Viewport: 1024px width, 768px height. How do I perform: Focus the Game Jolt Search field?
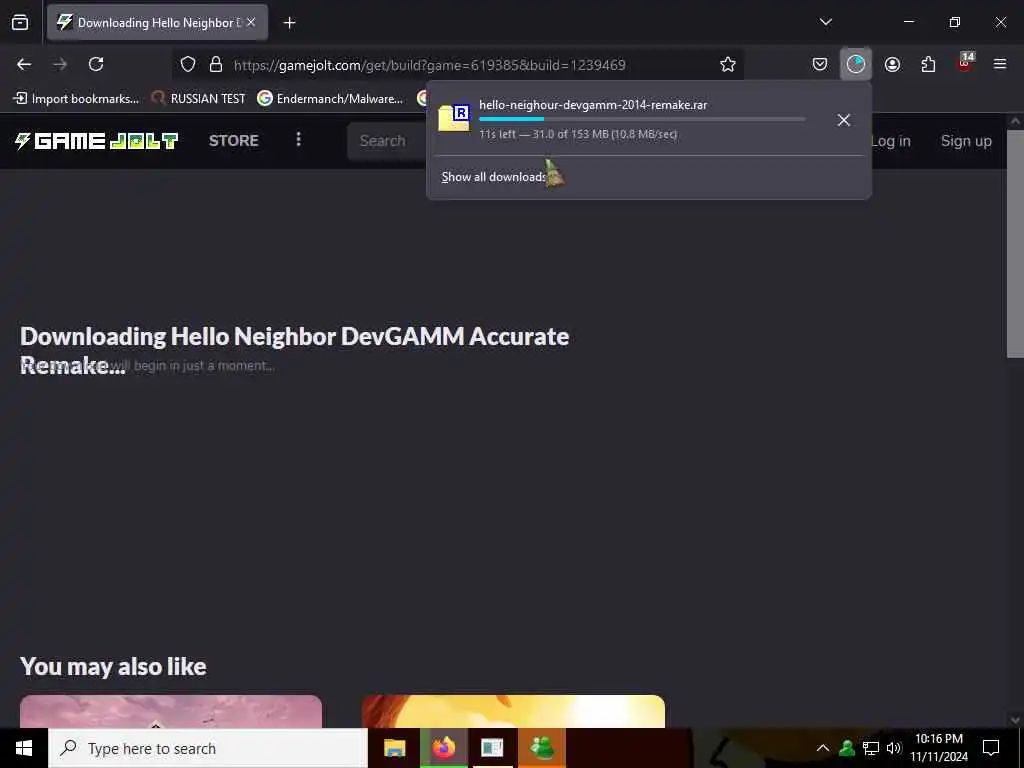(x=387, y=140)
